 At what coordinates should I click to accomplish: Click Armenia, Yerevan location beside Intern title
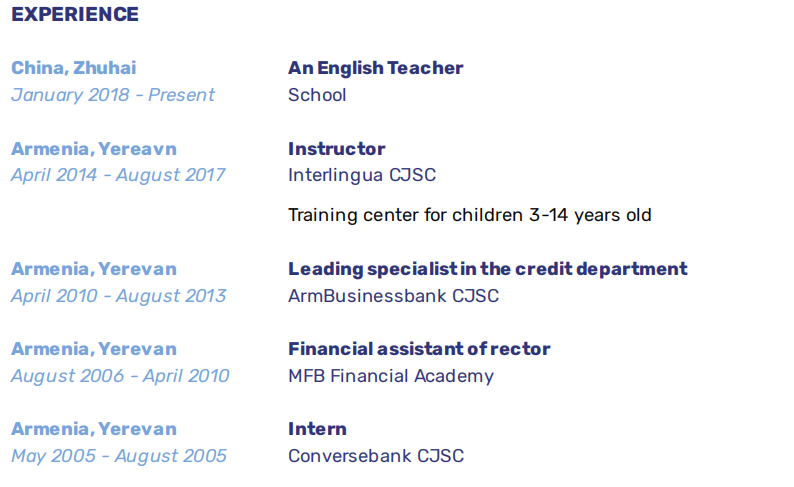[x=94, y=429]
